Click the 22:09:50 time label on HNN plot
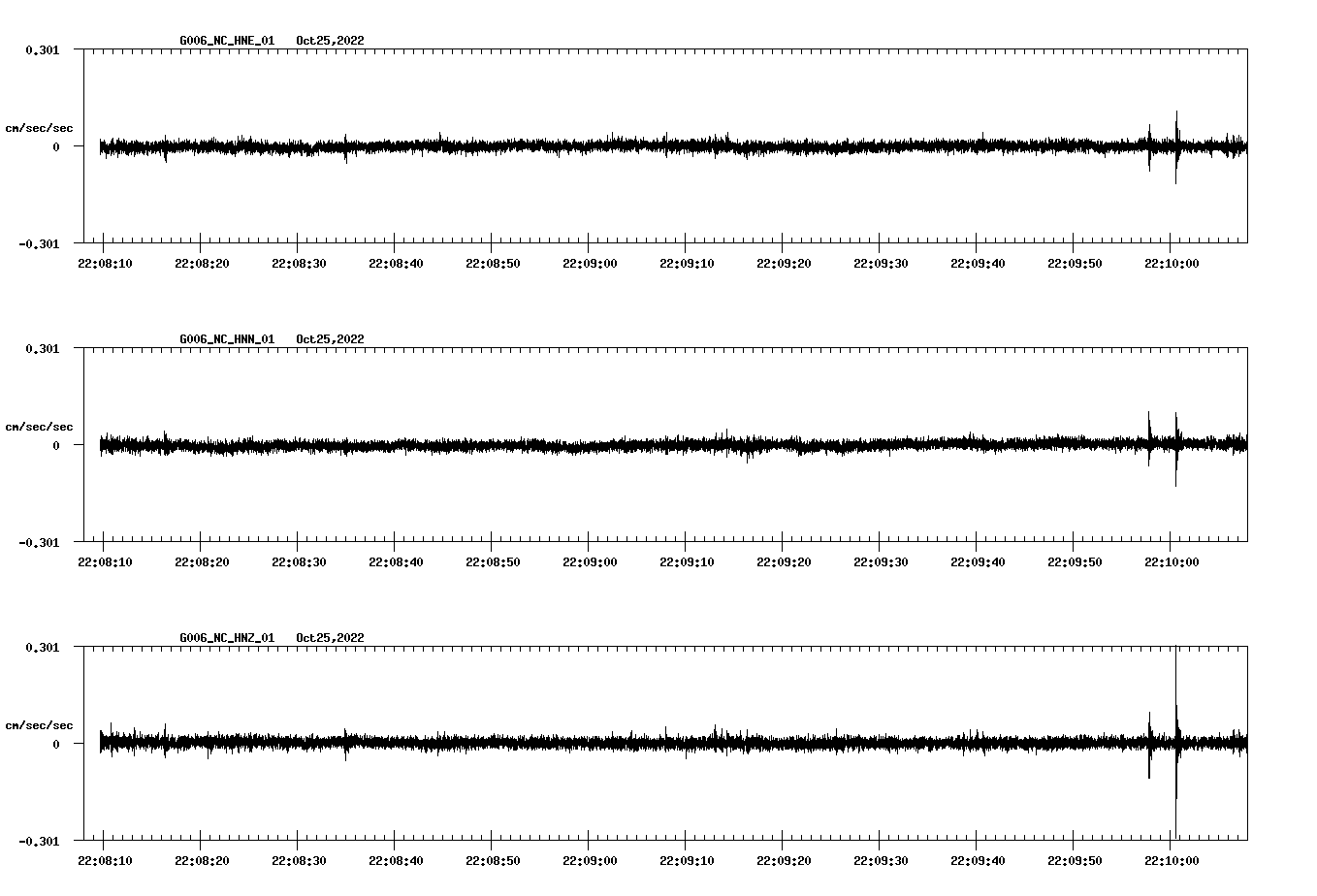This screenshot has width=1317, height=896. pyautogui.click(x=1075, y=562)
